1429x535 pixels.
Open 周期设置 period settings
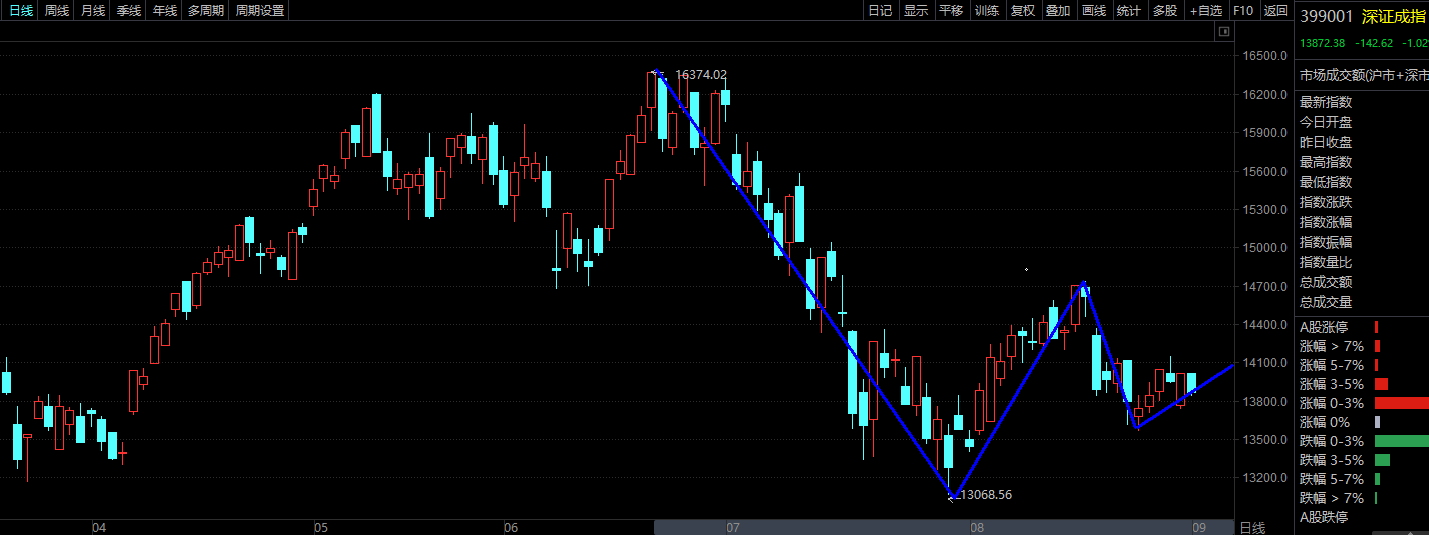pyautogui.click(x=260, y=11)
